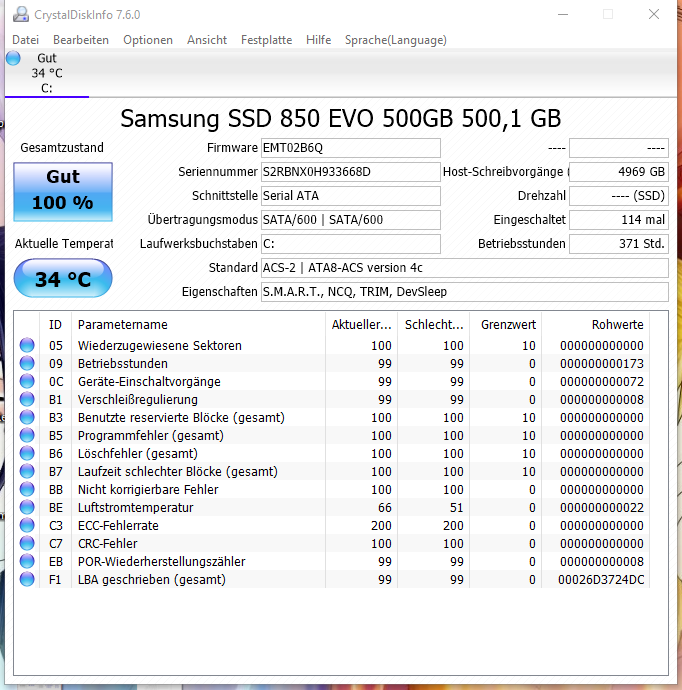Open the Datei menu
This screenshot has width=682, height=690.
(x=26, y=40)
